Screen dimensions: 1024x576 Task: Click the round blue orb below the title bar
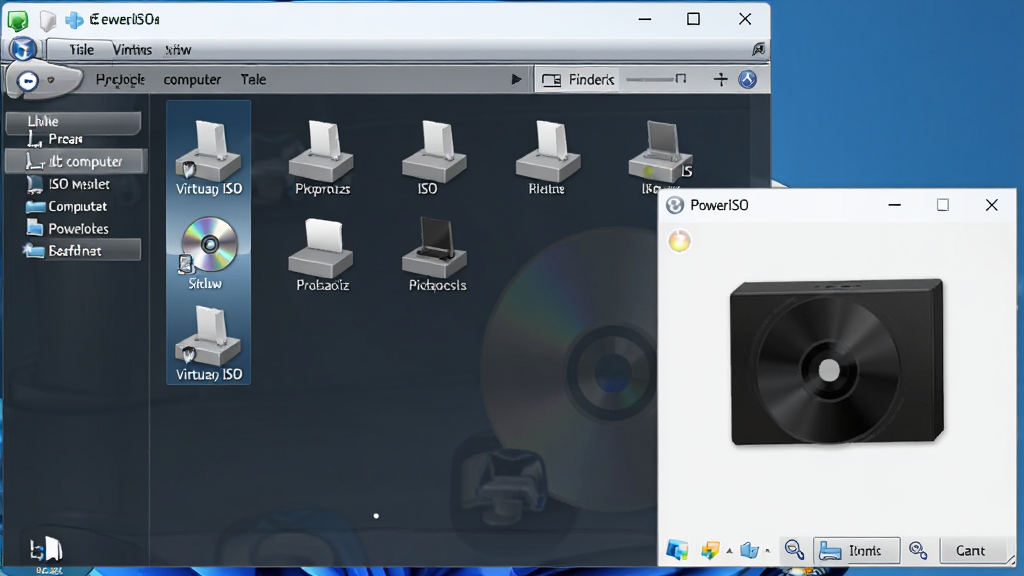tap(22, 49)
